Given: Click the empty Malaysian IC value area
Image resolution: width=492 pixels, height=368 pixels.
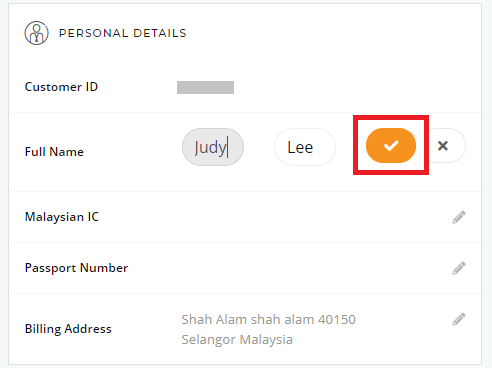Looking at the screenshot, I should (310, 217).
